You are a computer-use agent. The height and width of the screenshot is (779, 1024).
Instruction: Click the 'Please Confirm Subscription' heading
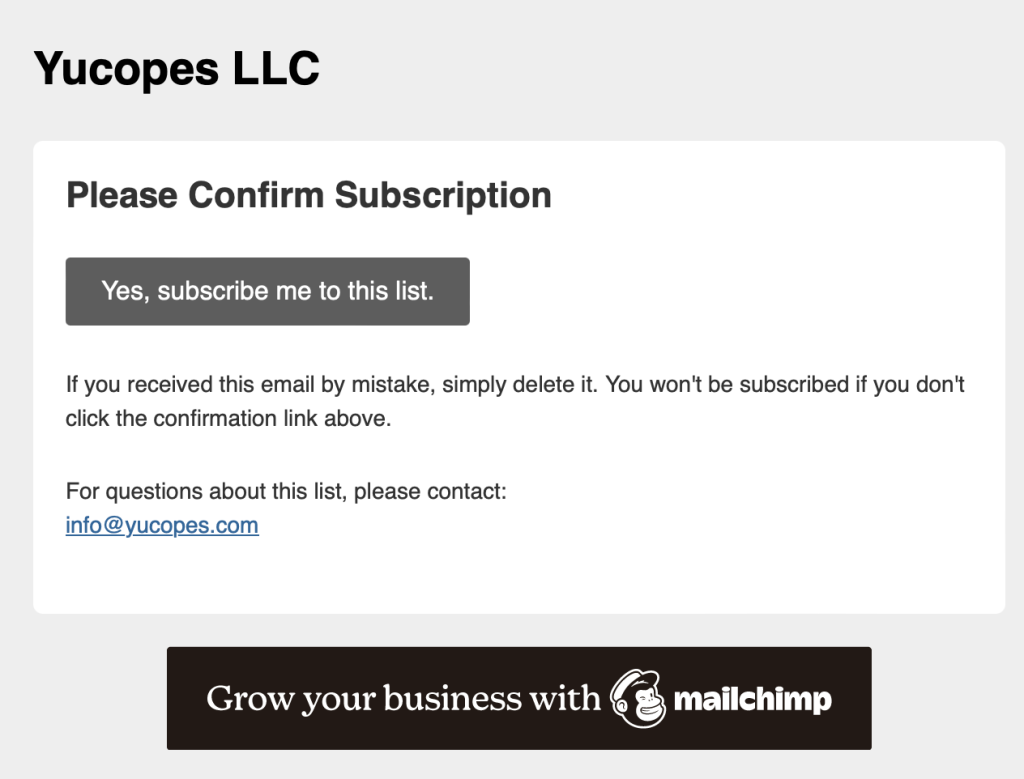click(309, 195)
